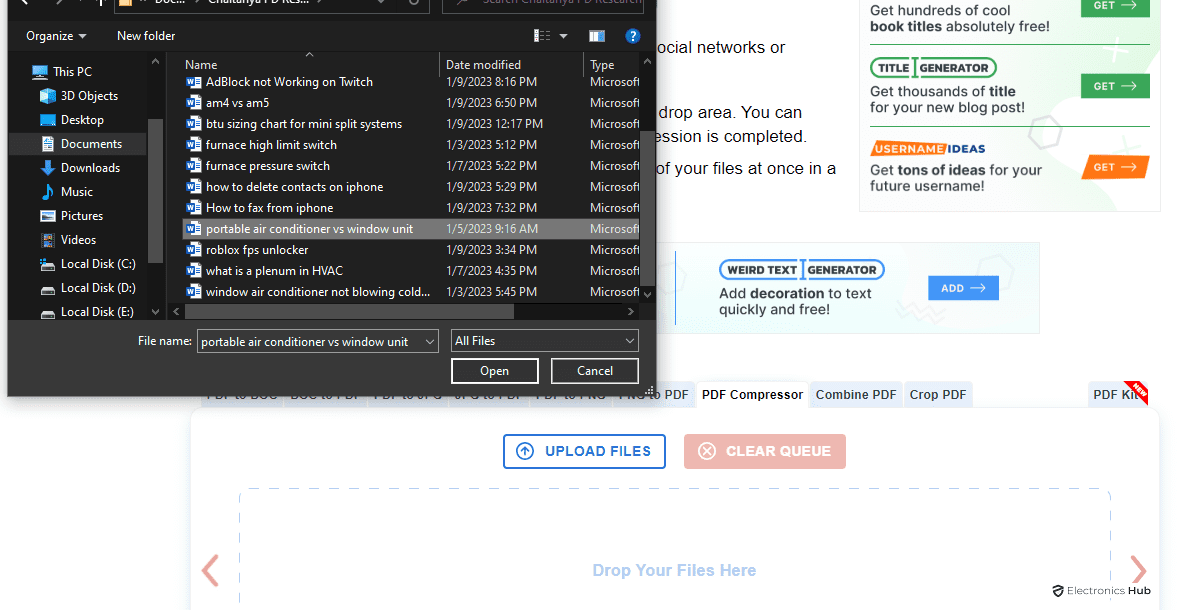Image resolution: width=1183 pixels, height=610 pixels.
Task: Select the Music folder in sidebar
Action: (x=76, y=192)
